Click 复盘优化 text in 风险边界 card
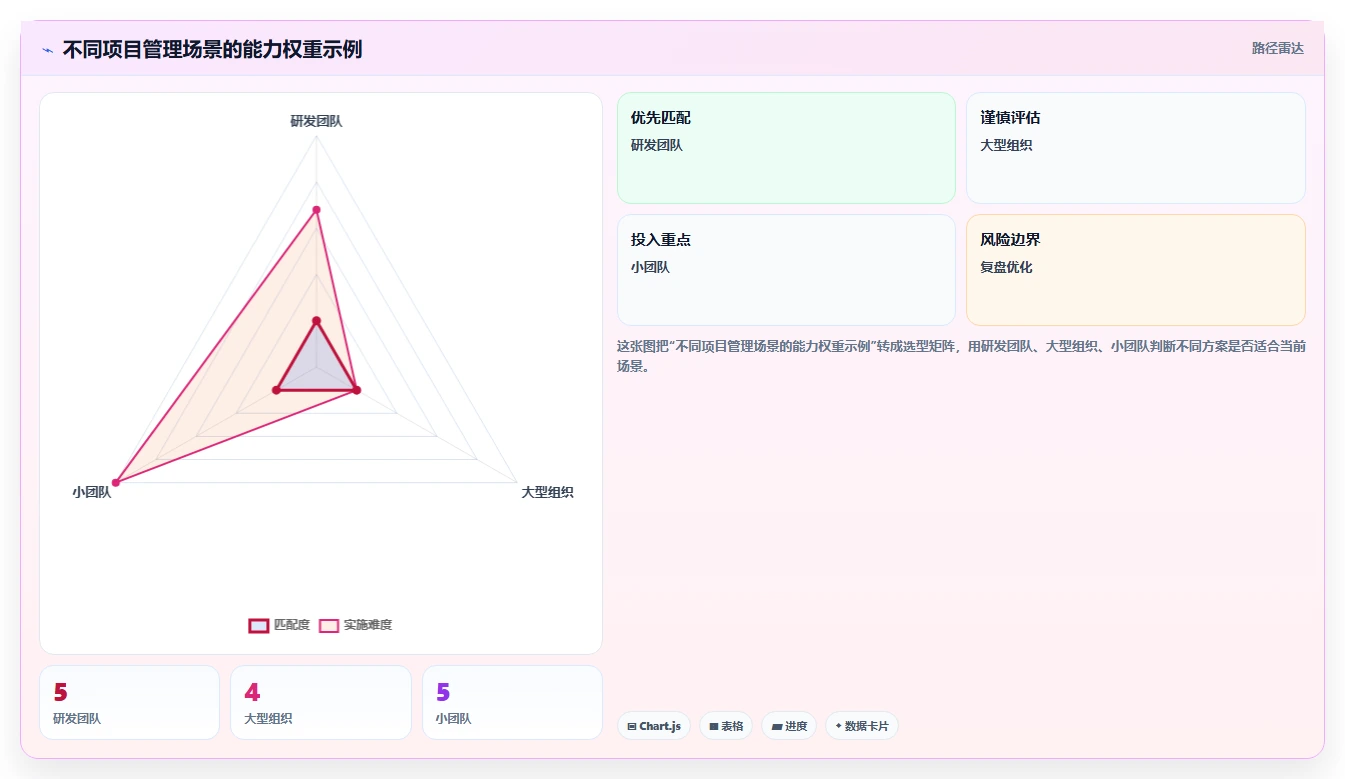 [x=1006, y=267]
